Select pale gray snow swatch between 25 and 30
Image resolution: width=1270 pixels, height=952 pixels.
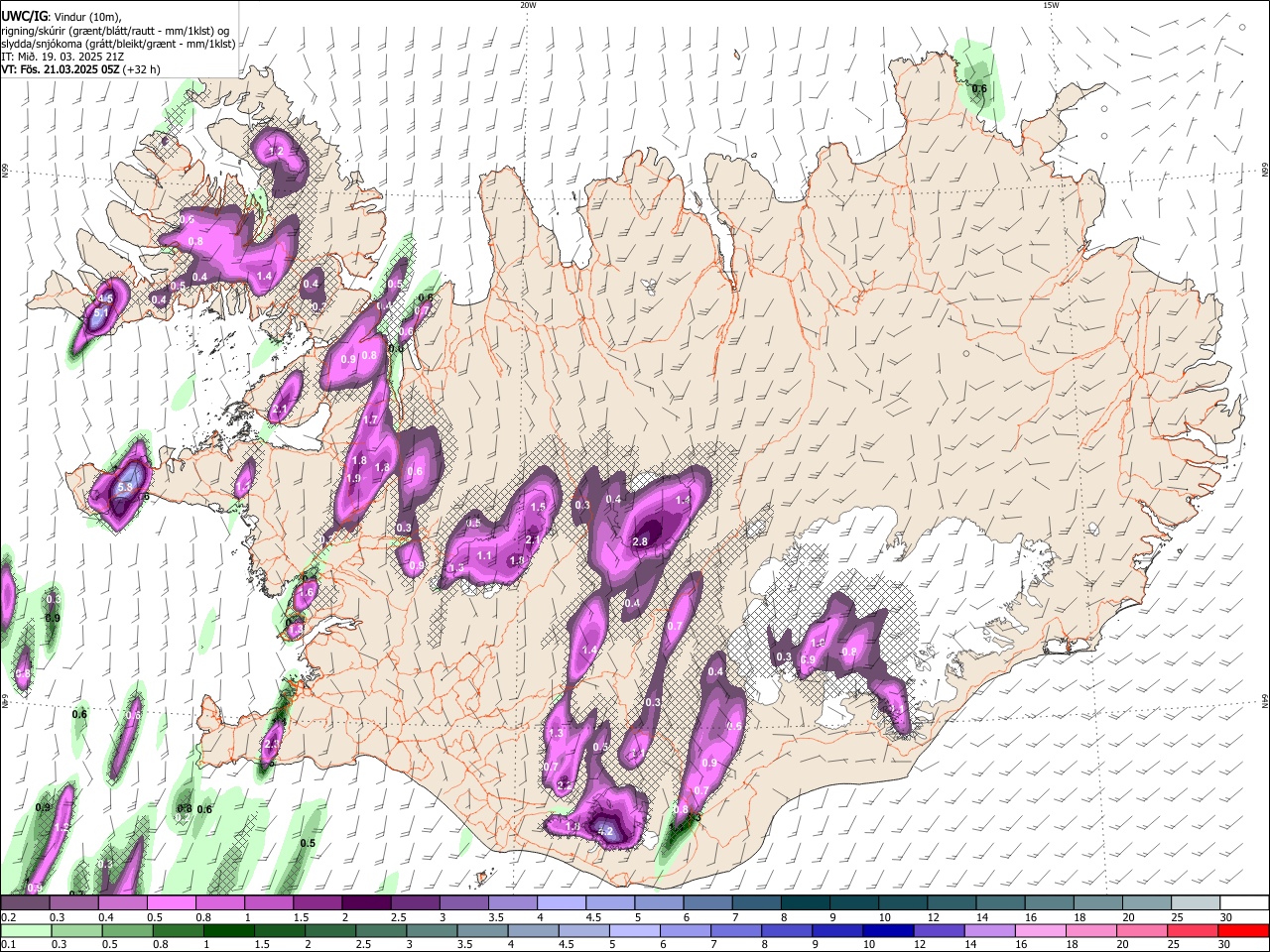[x=1196, y=902]
